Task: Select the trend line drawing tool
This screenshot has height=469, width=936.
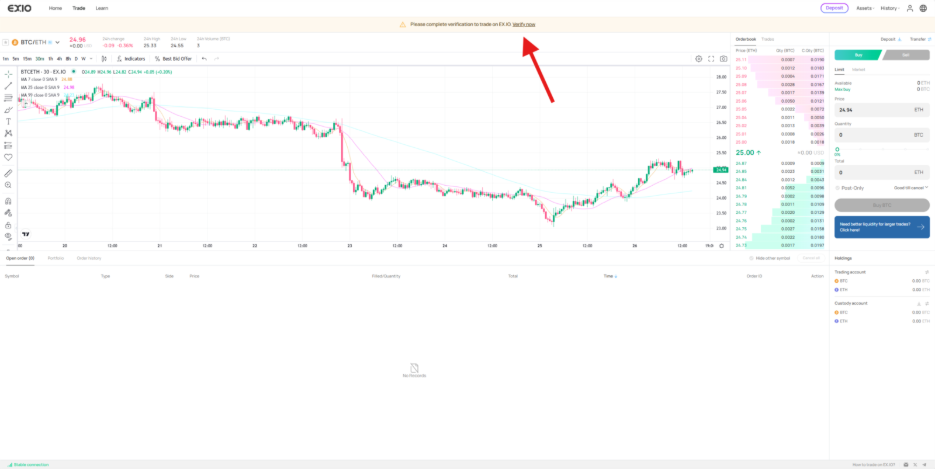Action: (8, 86)
